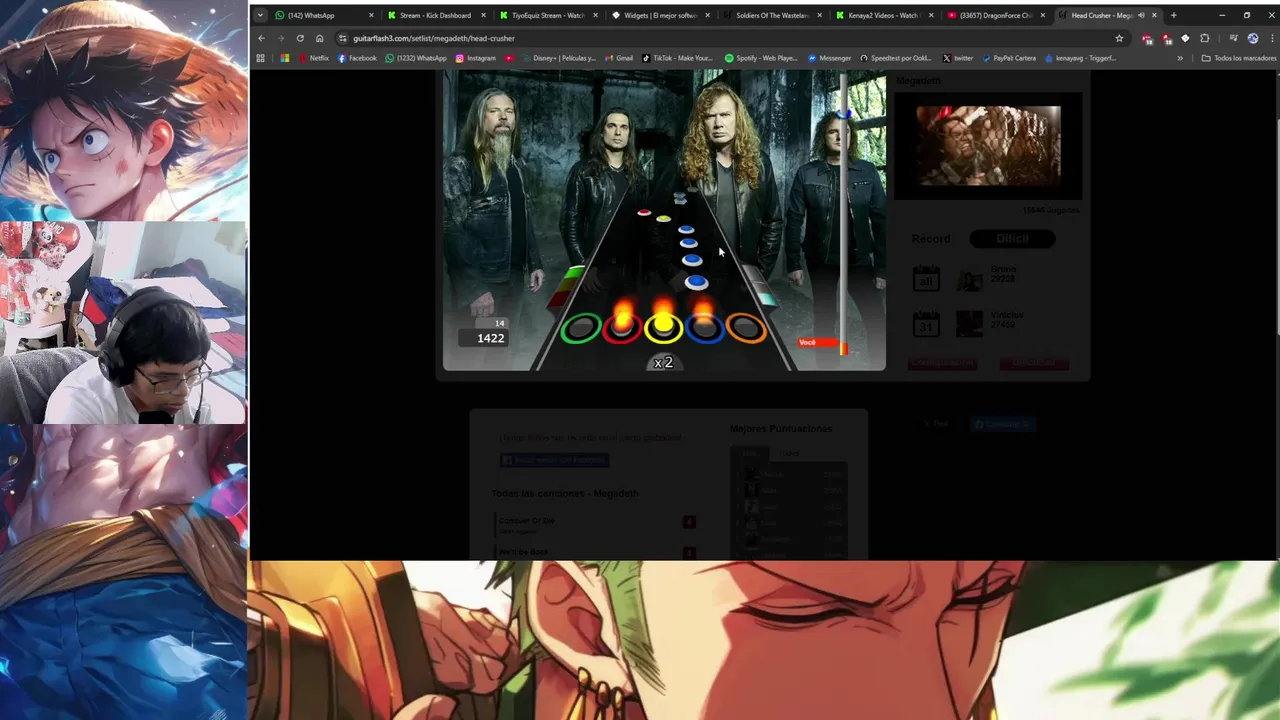The width and height of the screenshot is (1280, 720).
Task: Open the TikTok bookmark
Action: coord(678,58)
